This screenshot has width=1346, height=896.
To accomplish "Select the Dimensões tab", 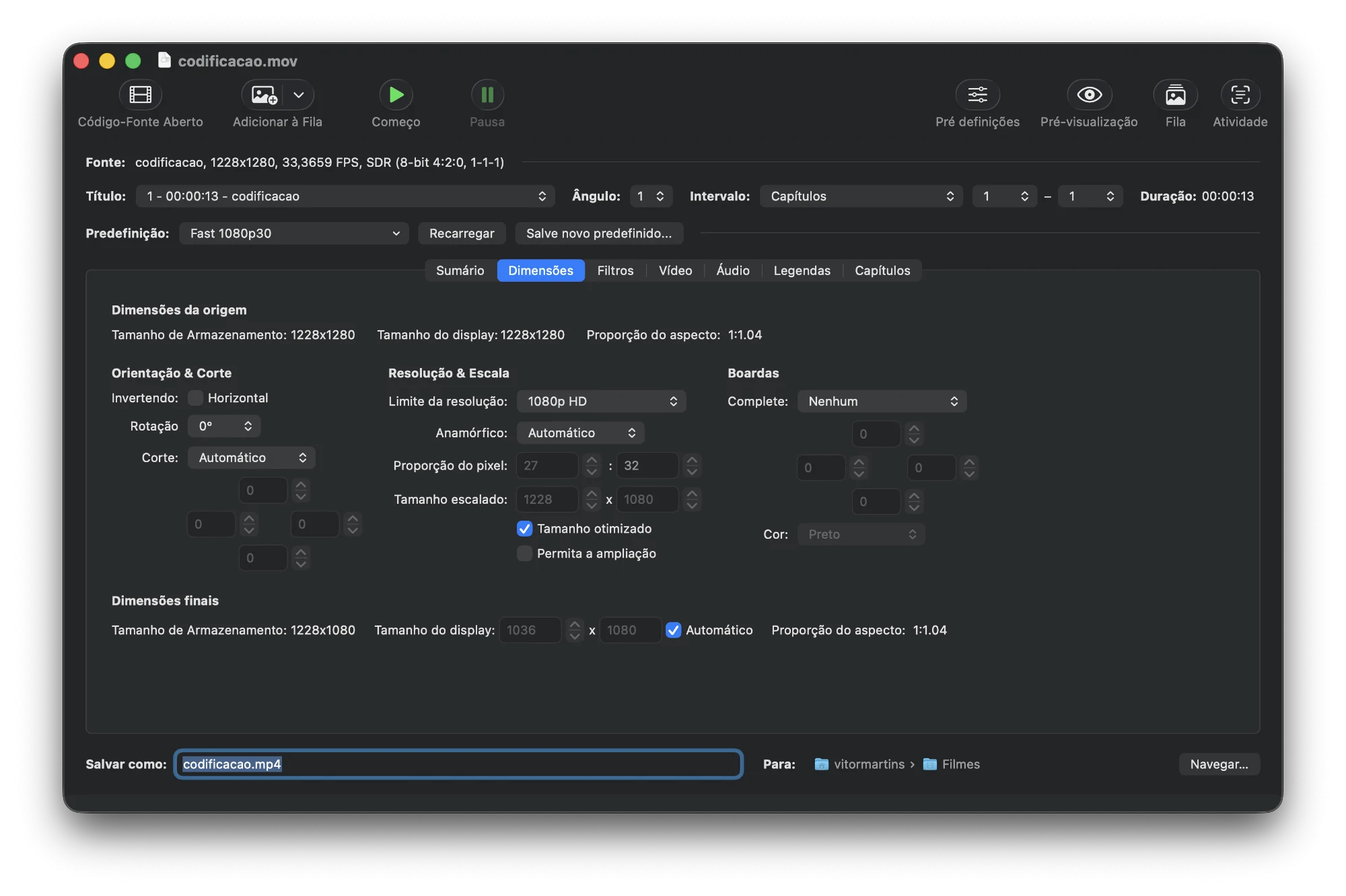I will (541, 270).
